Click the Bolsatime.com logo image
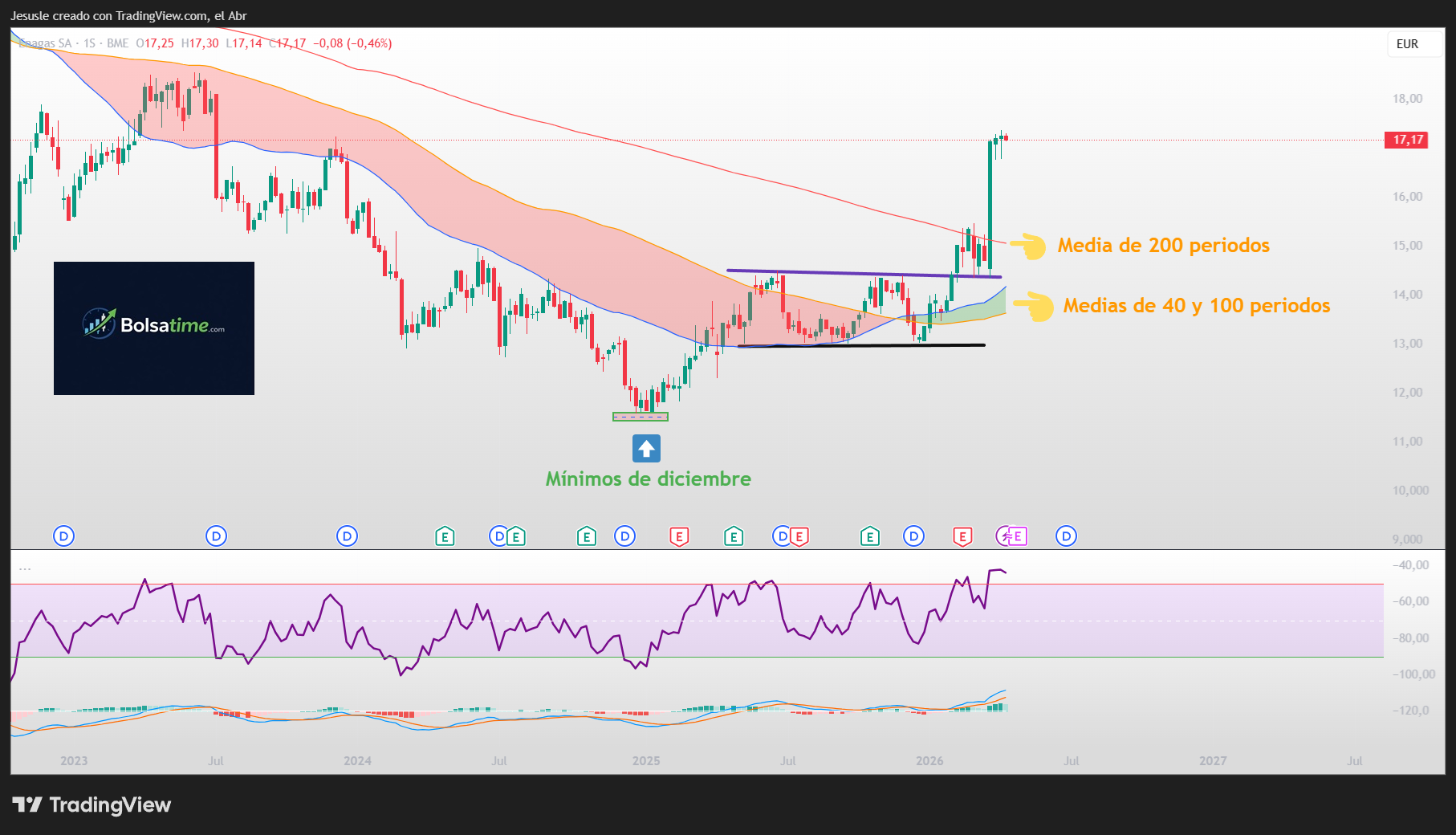This screenshot has height=835, width=1456. pyautogui.click(x=154, y=328)
